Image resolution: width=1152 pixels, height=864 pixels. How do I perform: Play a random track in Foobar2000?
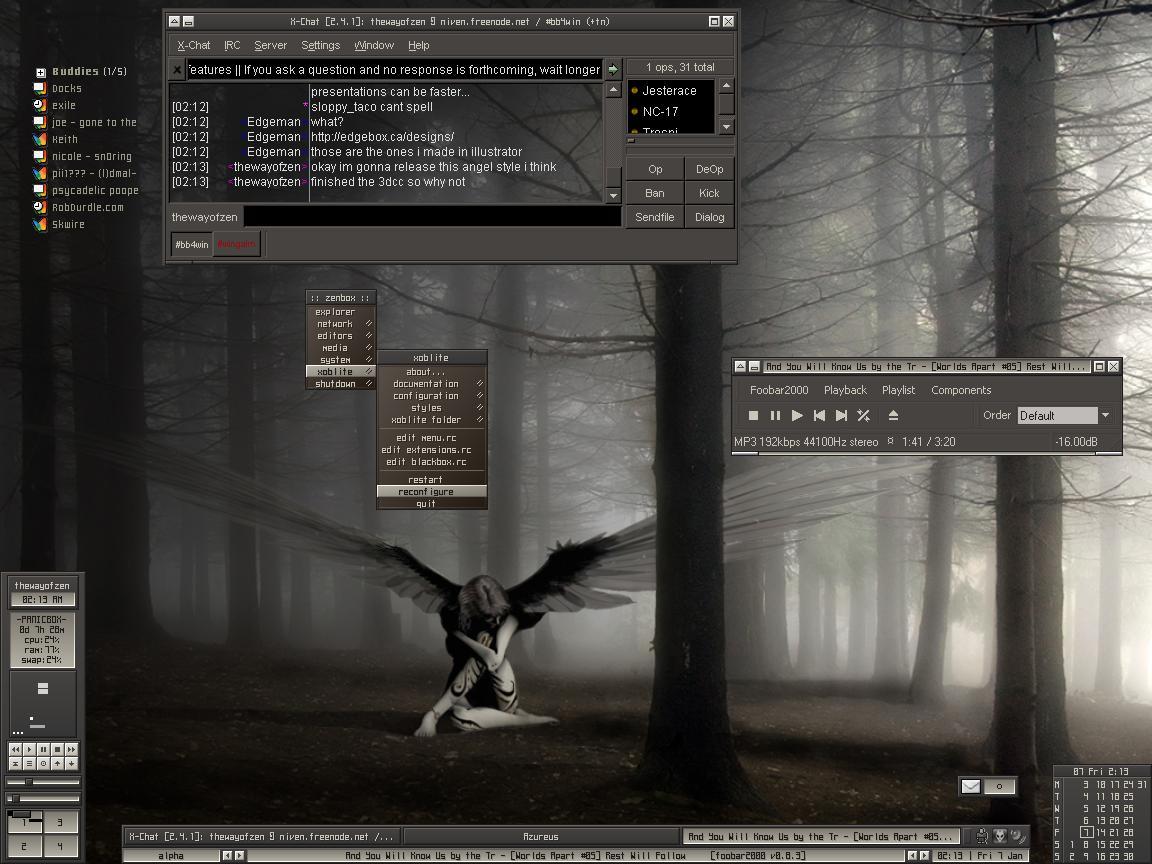863,415
